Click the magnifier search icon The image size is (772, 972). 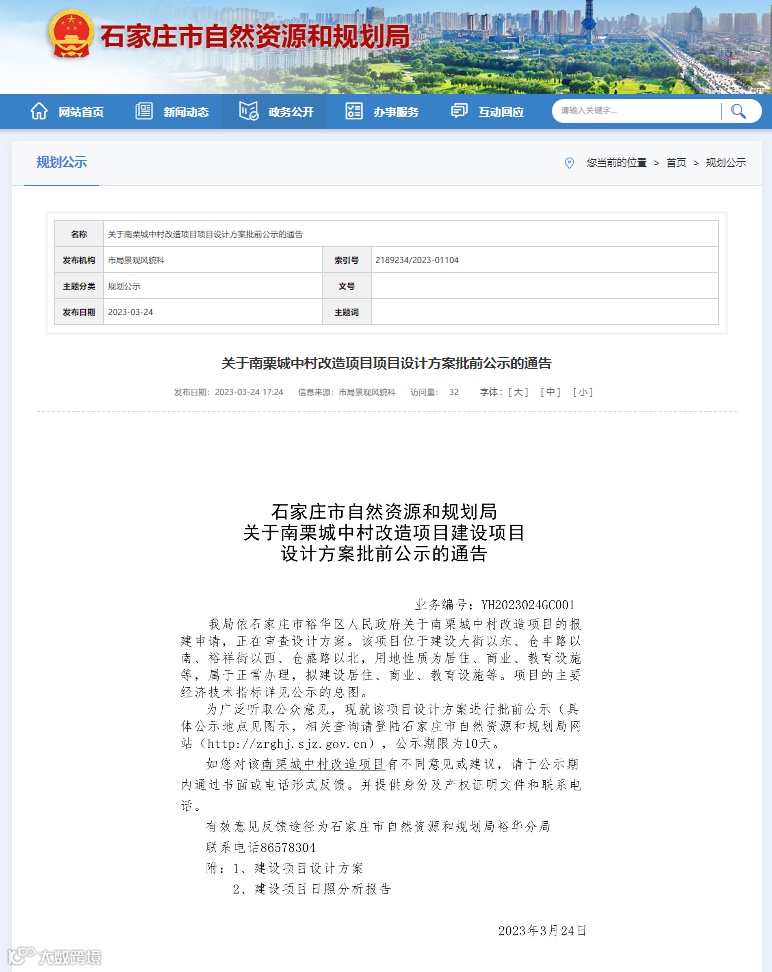(x=738, y=111)
